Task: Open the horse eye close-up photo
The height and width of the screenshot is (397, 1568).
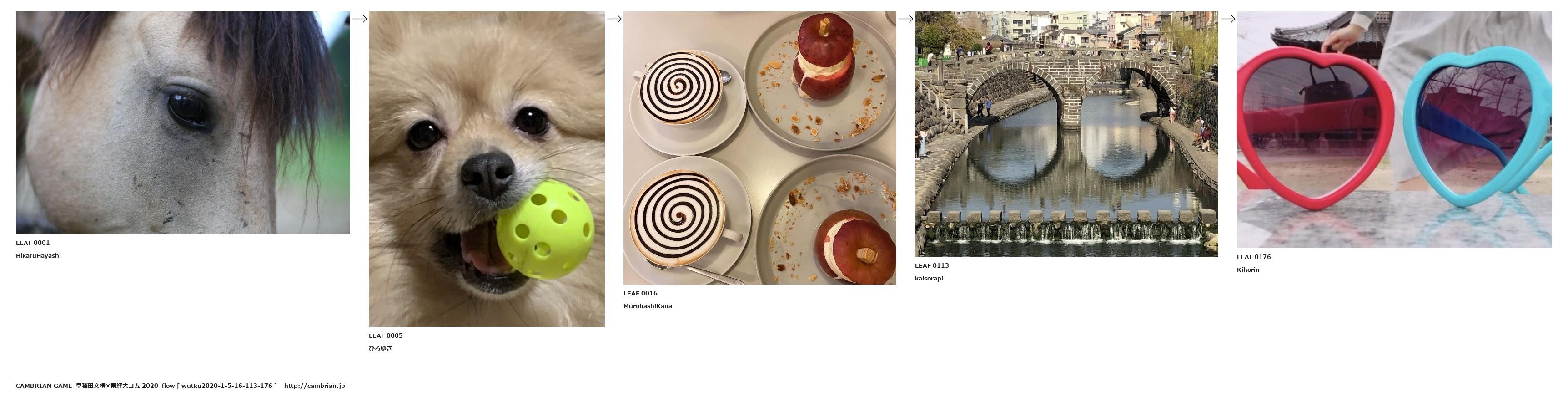Action: click(x=183, y=122)
